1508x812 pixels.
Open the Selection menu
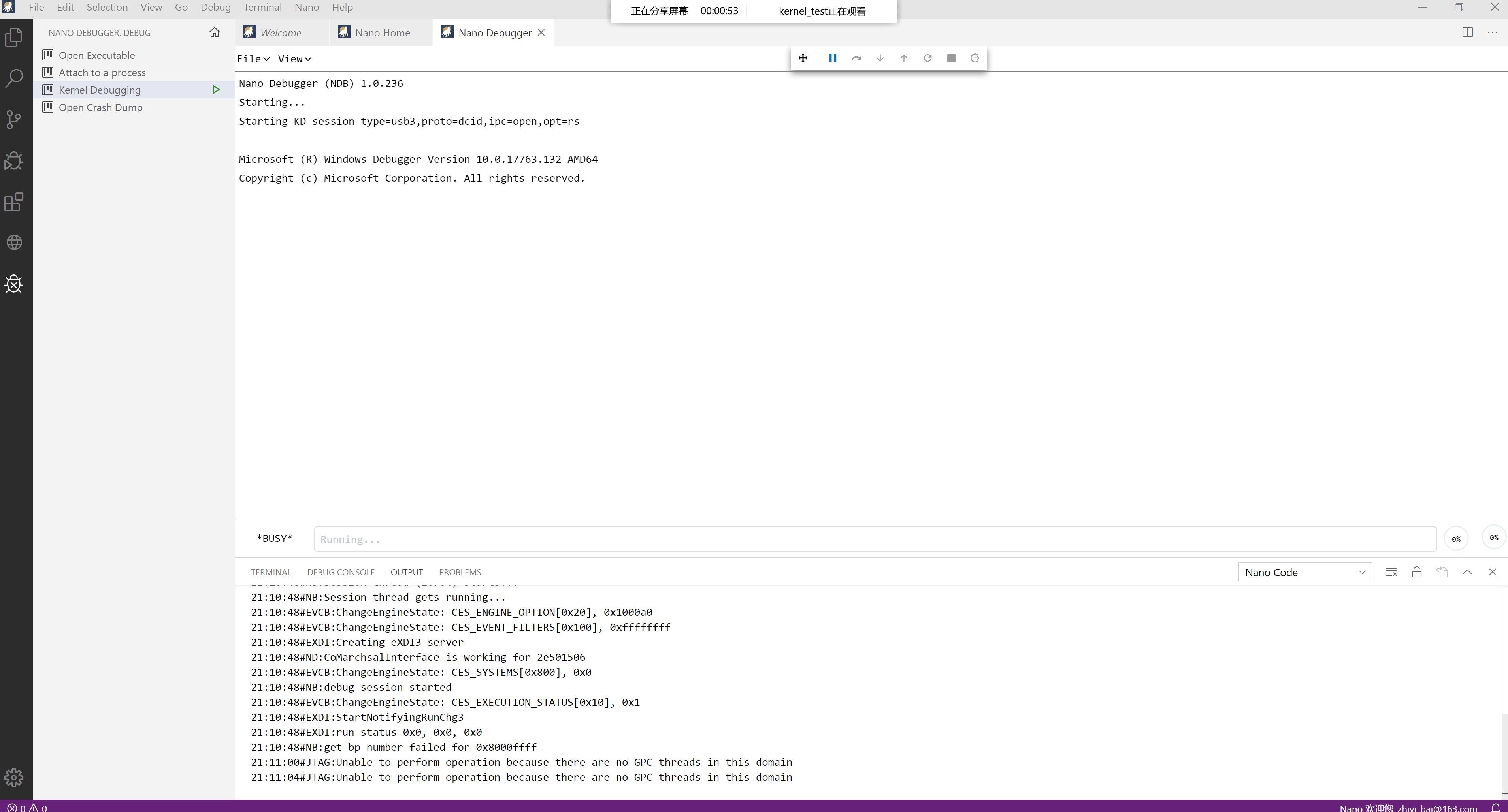pos(107,7)
